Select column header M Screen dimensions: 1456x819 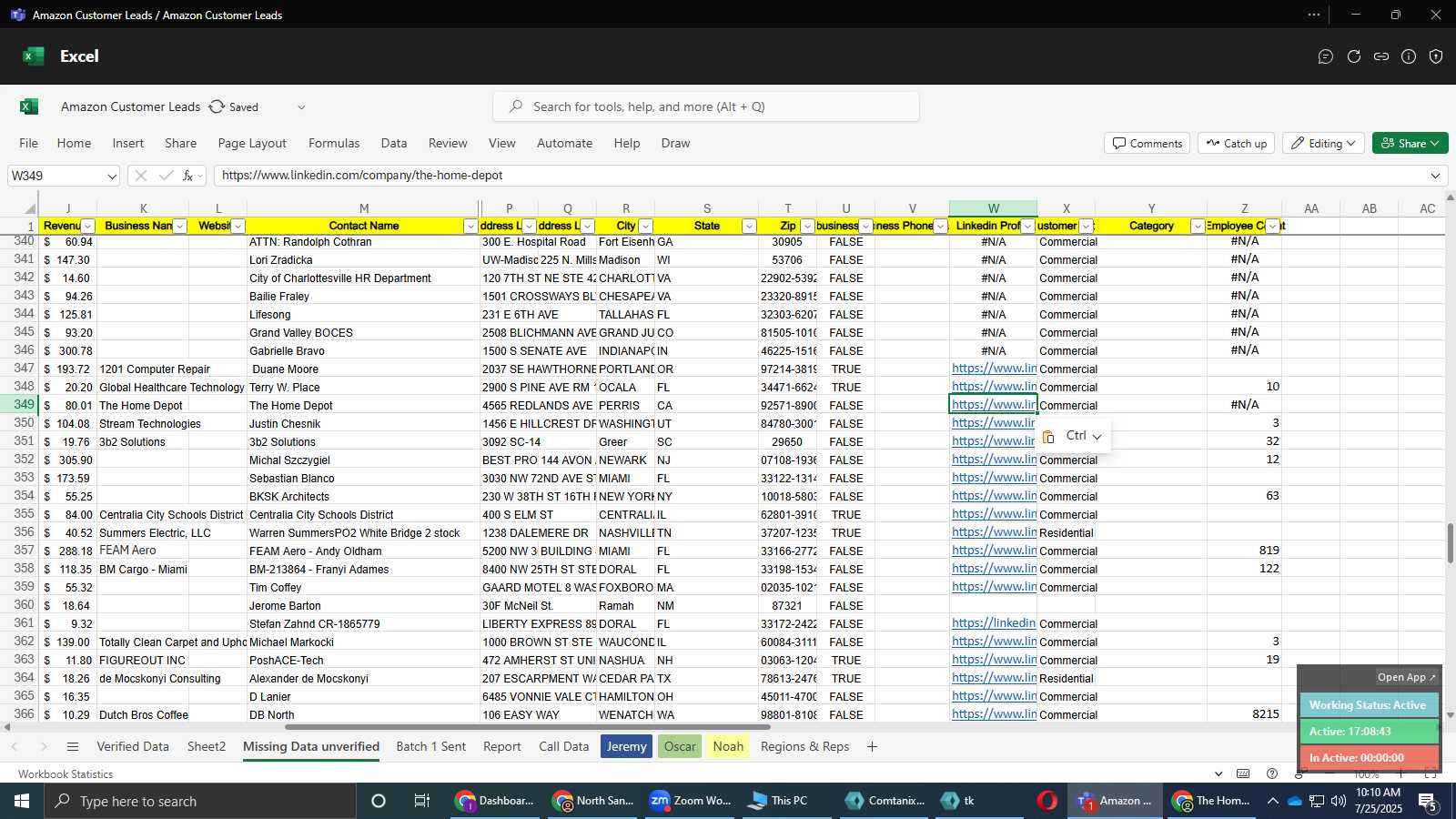click(364, 208)
